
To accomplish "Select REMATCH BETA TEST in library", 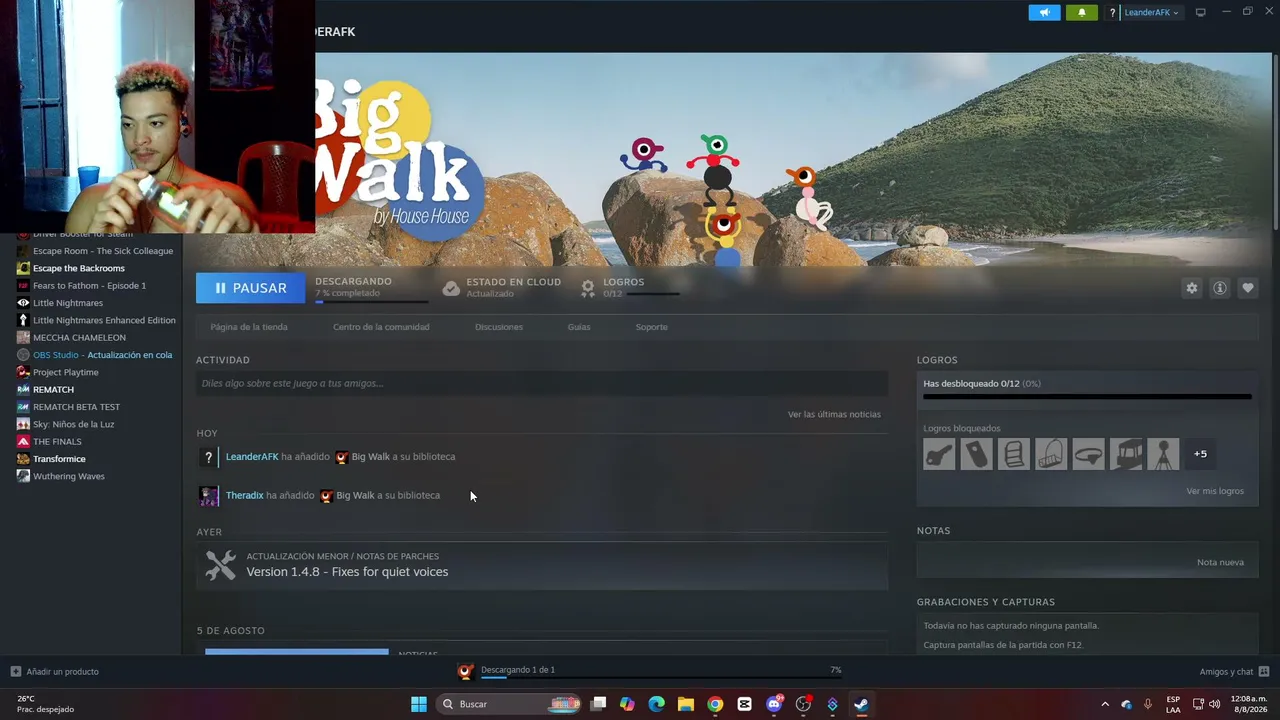I will tap(76, 407).
